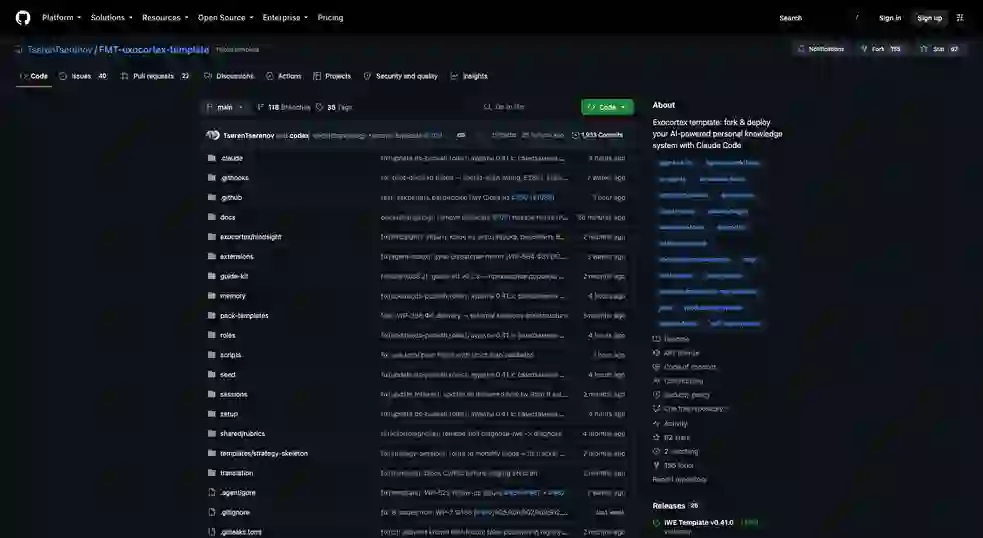
Task: Click the file icon for .agentignore
Action: (x=212, y=493)
